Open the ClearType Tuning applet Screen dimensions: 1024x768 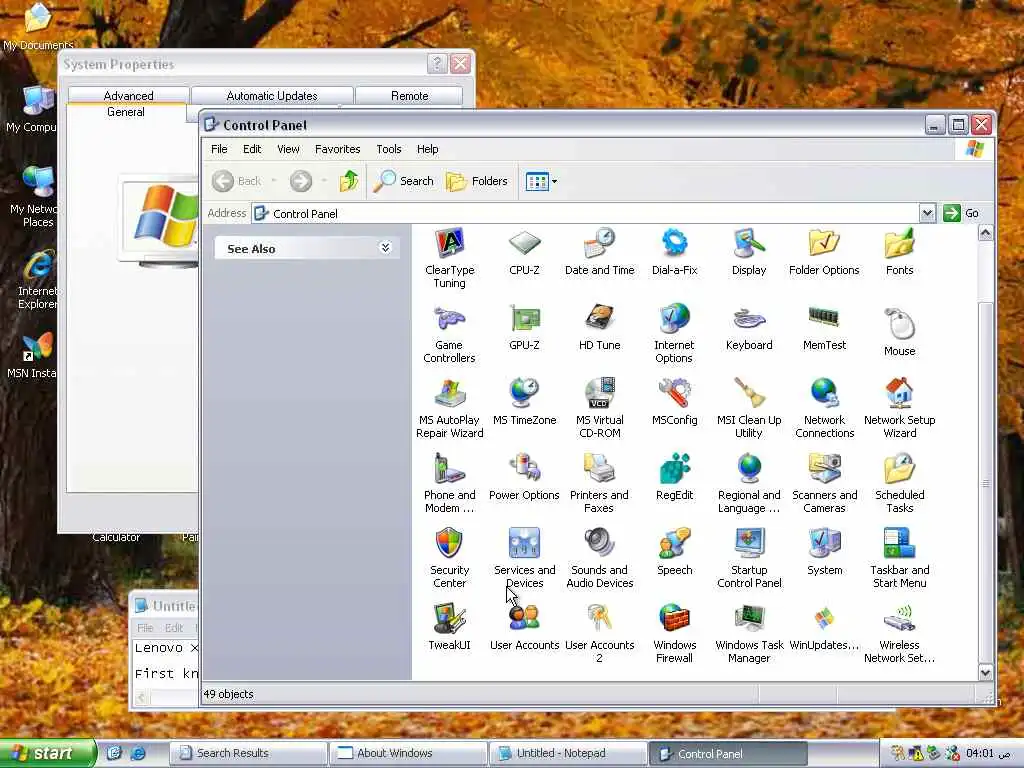point(449,258)
